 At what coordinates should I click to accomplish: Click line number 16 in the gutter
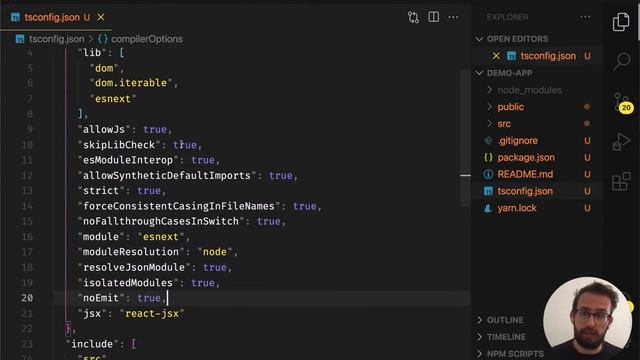click(27, 237)
